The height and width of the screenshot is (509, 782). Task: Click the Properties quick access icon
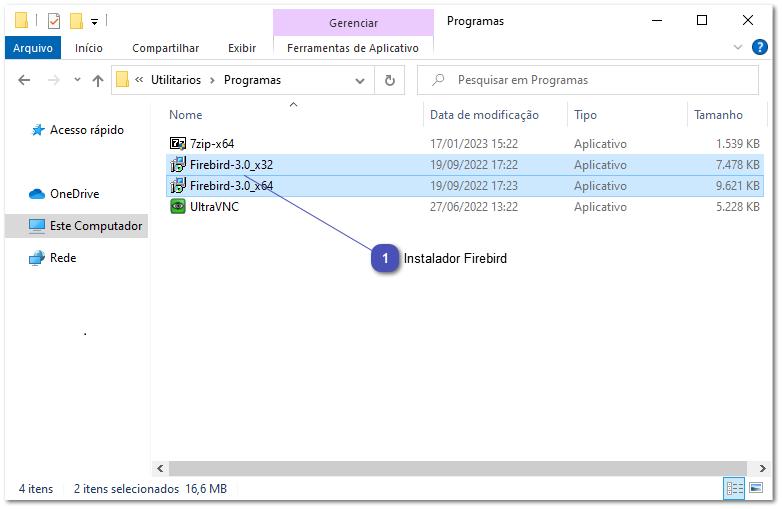(x=54, y=21)
